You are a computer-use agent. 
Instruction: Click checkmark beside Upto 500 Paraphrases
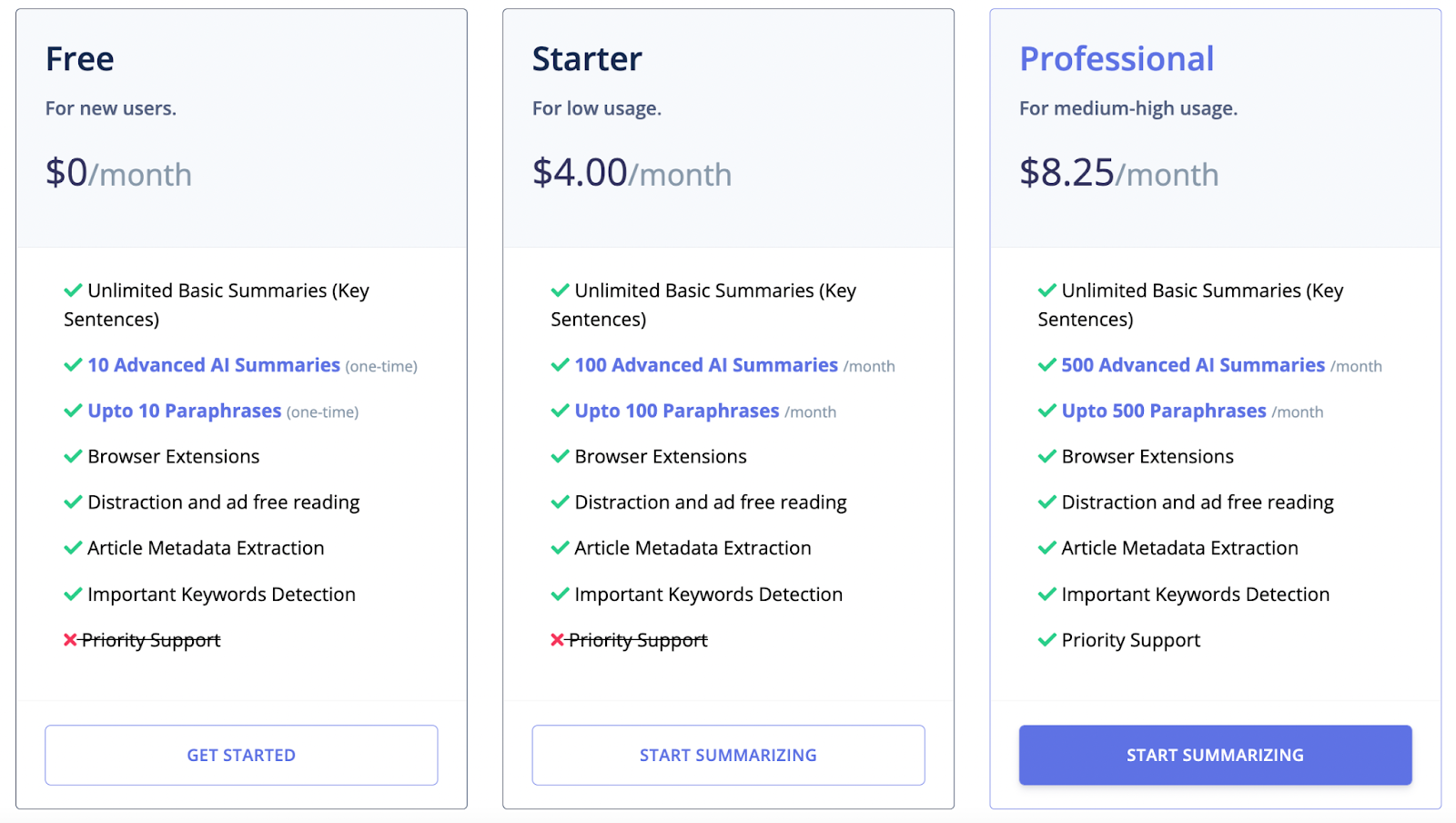tap(1047, 411)
